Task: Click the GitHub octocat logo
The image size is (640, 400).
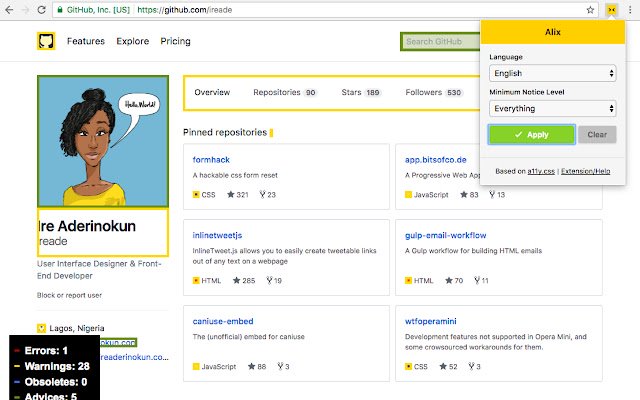Action: (x=46, y=41)
